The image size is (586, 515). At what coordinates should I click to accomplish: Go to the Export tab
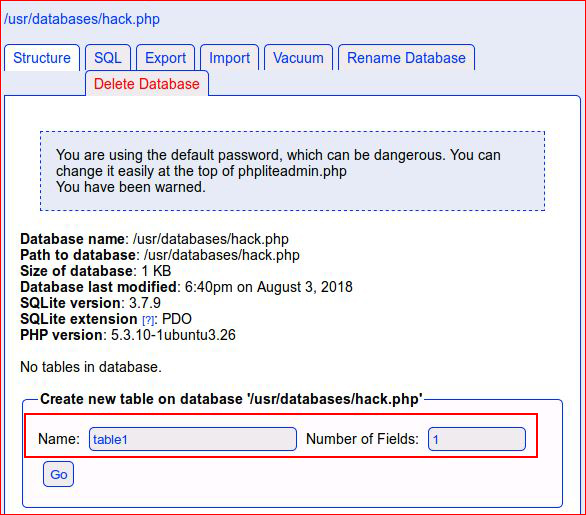(166, 58)
